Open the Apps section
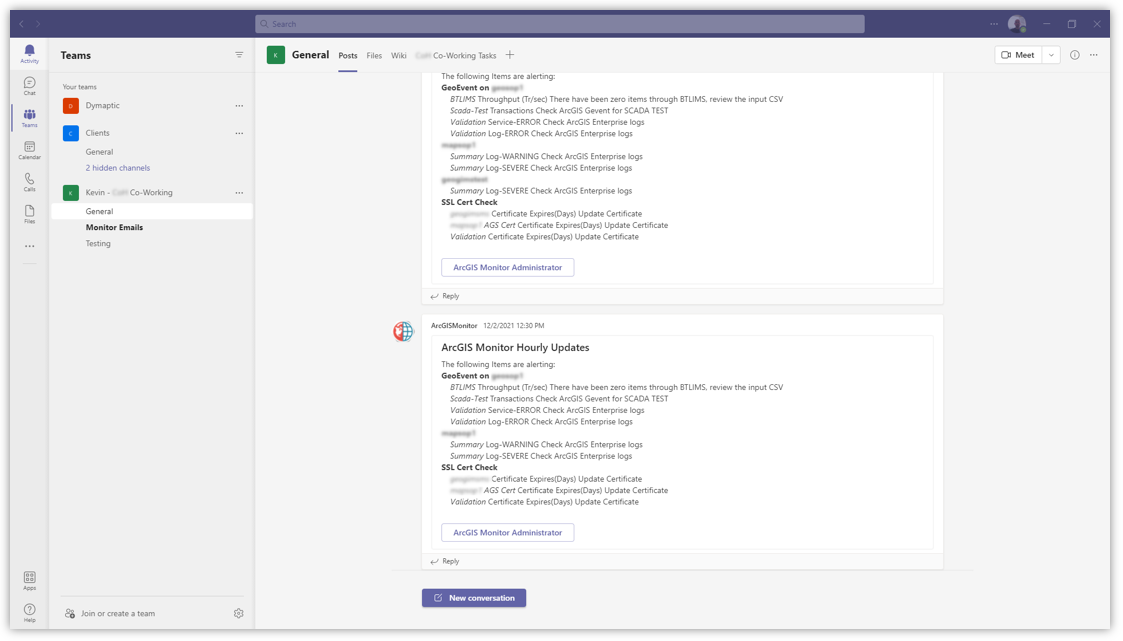Image resolution: width=1123 pixels, height=641 pixels. [x=29, y=578]
